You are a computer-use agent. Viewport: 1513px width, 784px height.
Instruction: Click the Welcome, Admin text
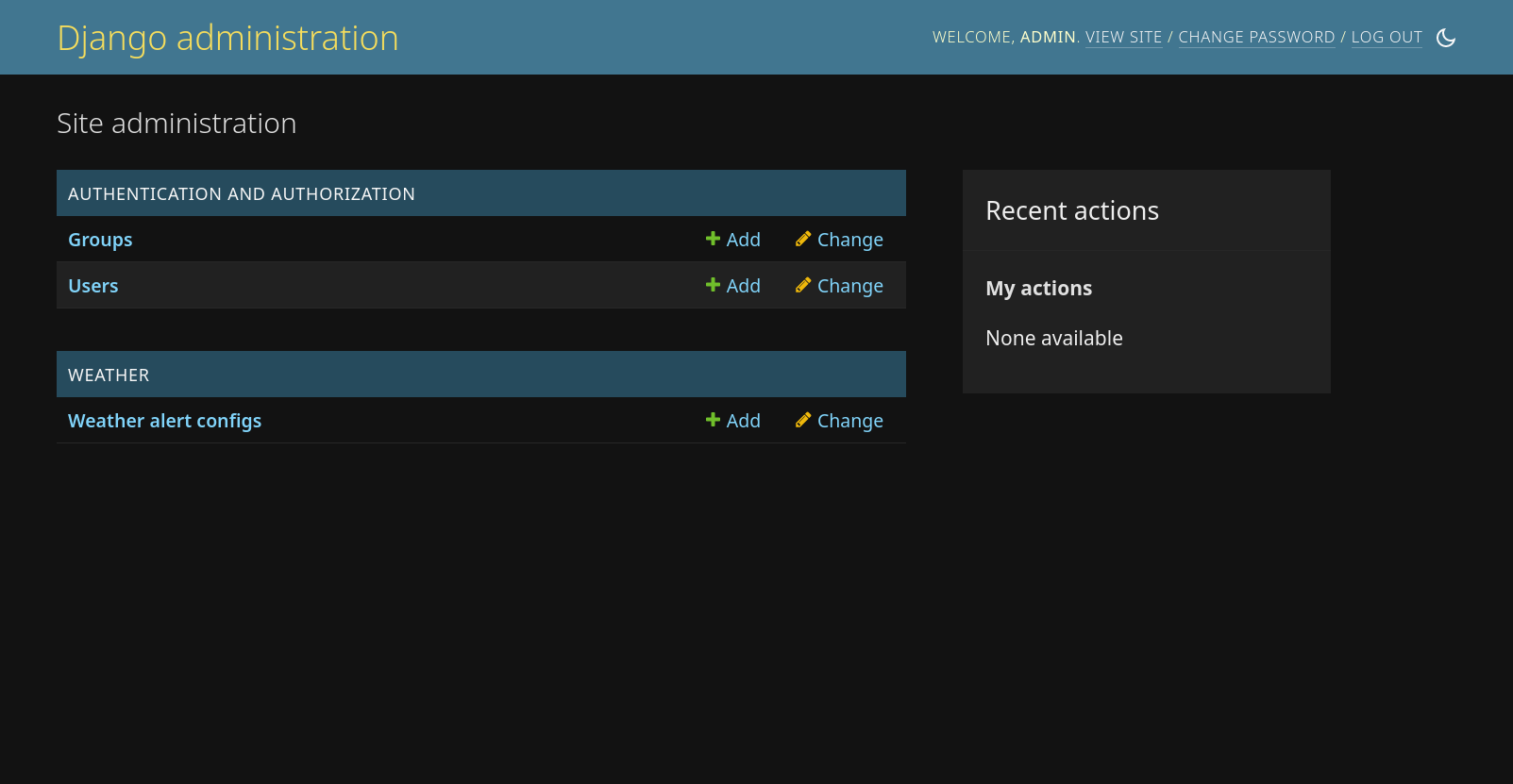(x=1006, y=37)
